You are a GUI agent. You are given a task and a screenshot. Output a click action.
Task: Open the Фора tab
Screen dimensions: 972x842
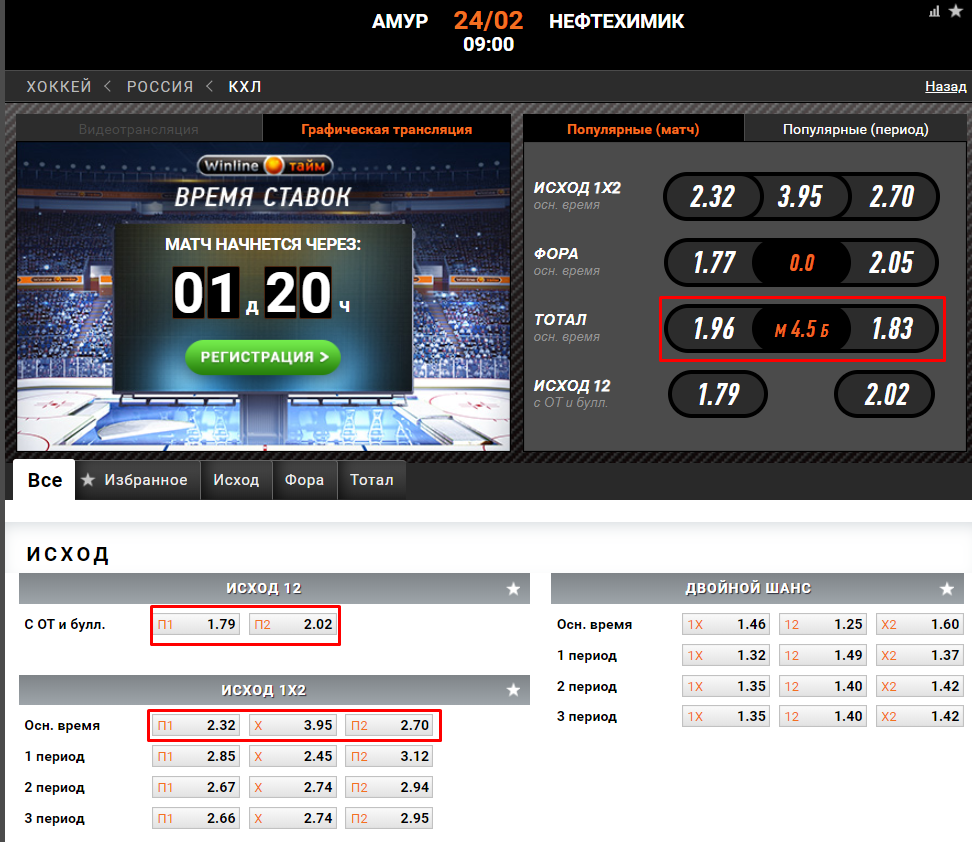(x=304, y=480)
